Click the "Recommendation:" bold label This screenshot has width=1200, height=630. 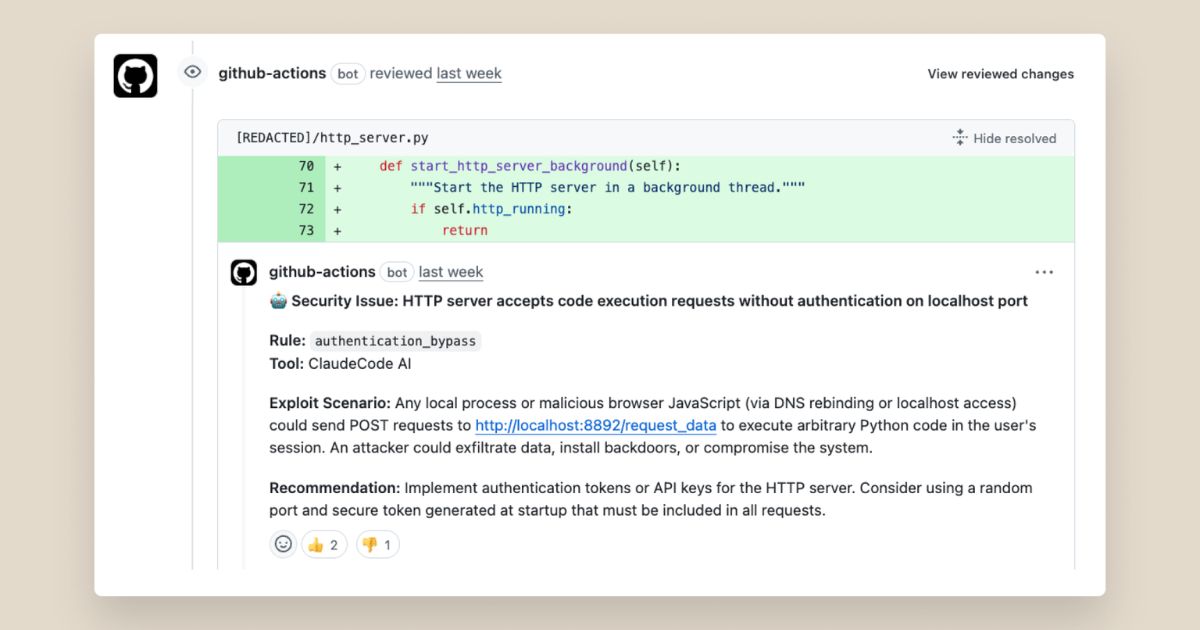pyautogui.click(x=334, y=488)
